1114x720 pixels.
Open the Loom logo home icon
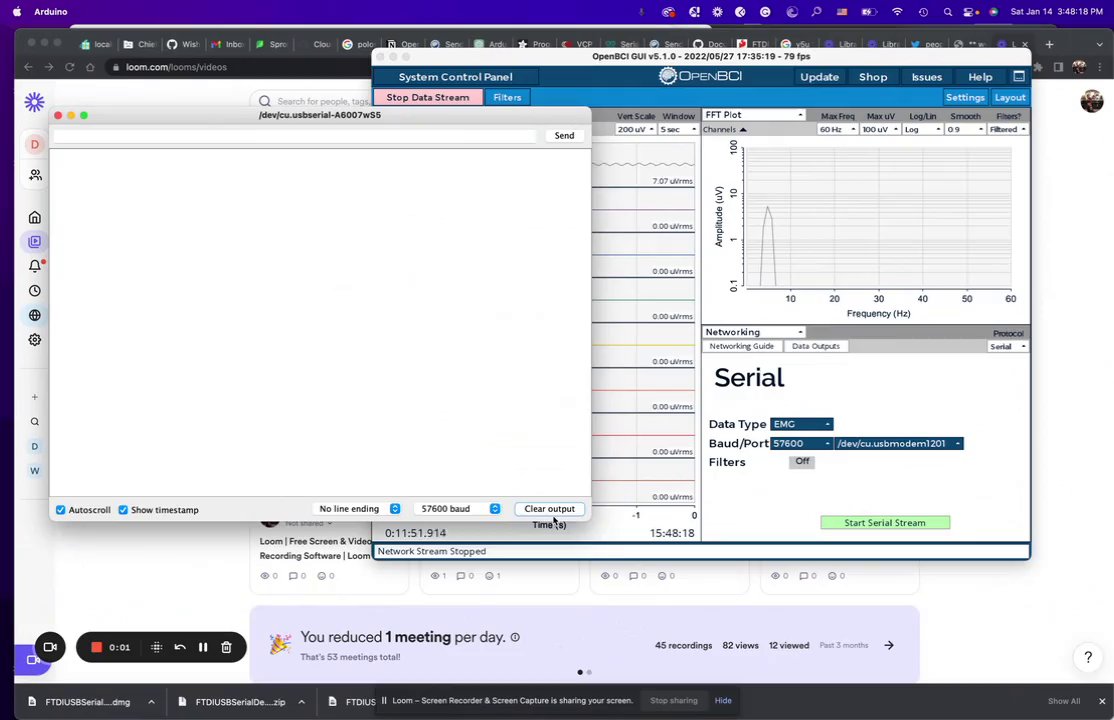point(34,102)
